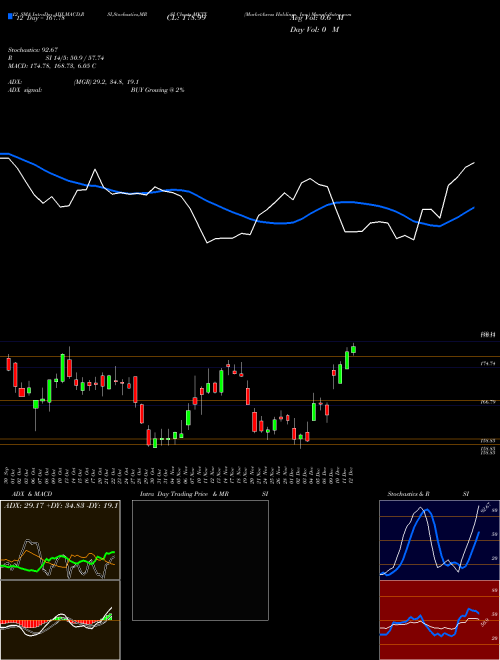
Task: Click the 'SI 14/3: 50.9 / 57.74' value
Action: (75, 58)
